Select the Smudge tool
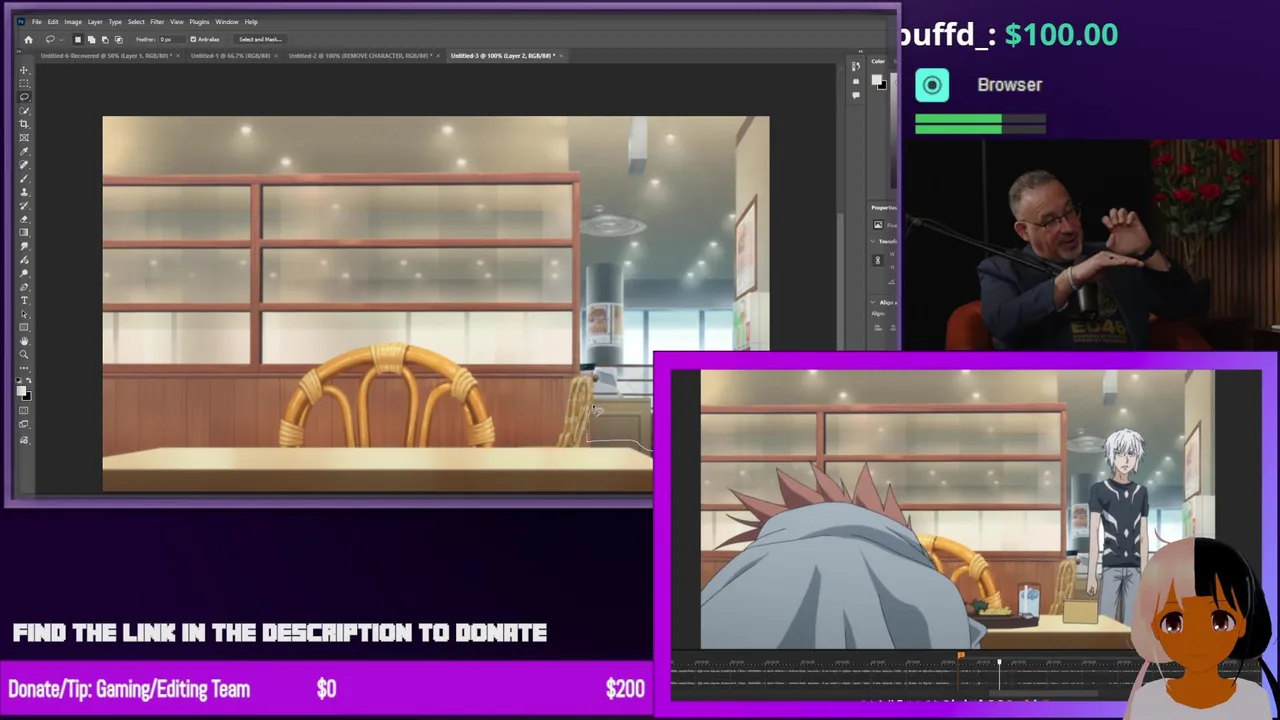This screenshot has width=1280, height=720. 24,246
